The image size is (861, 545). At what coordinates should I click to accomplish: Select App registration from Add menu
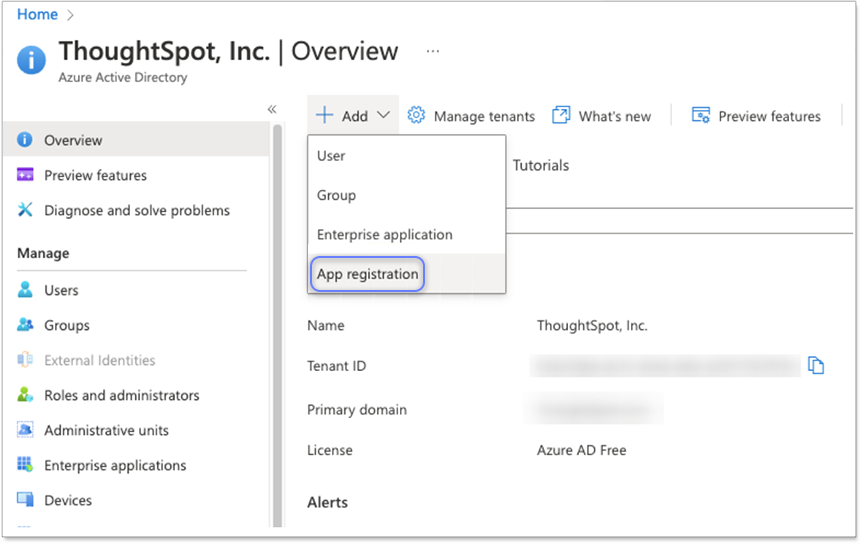pyautogui.click(x=368, y=274)
